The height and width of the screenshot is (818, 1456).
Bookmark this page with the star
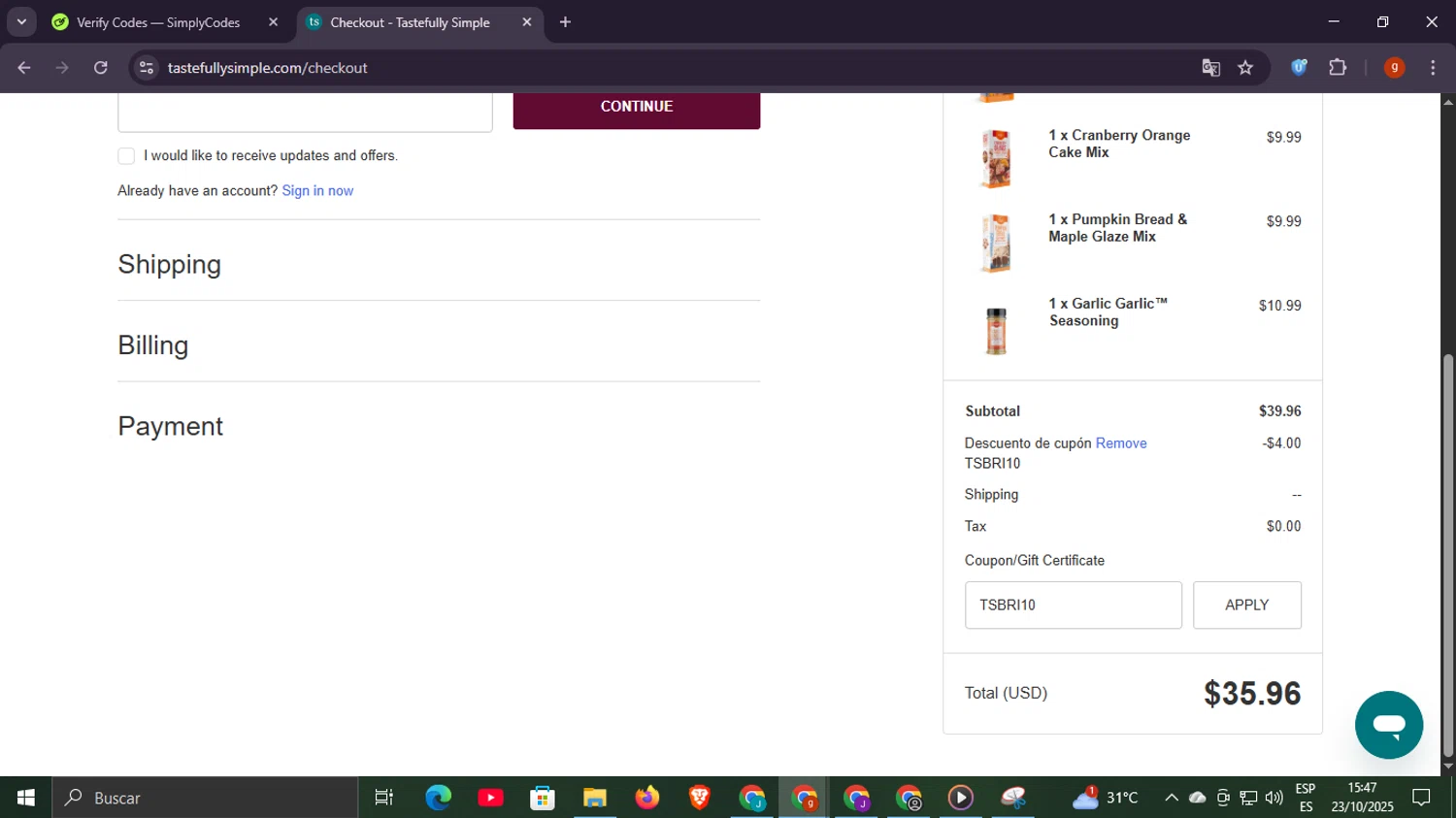1245,68
